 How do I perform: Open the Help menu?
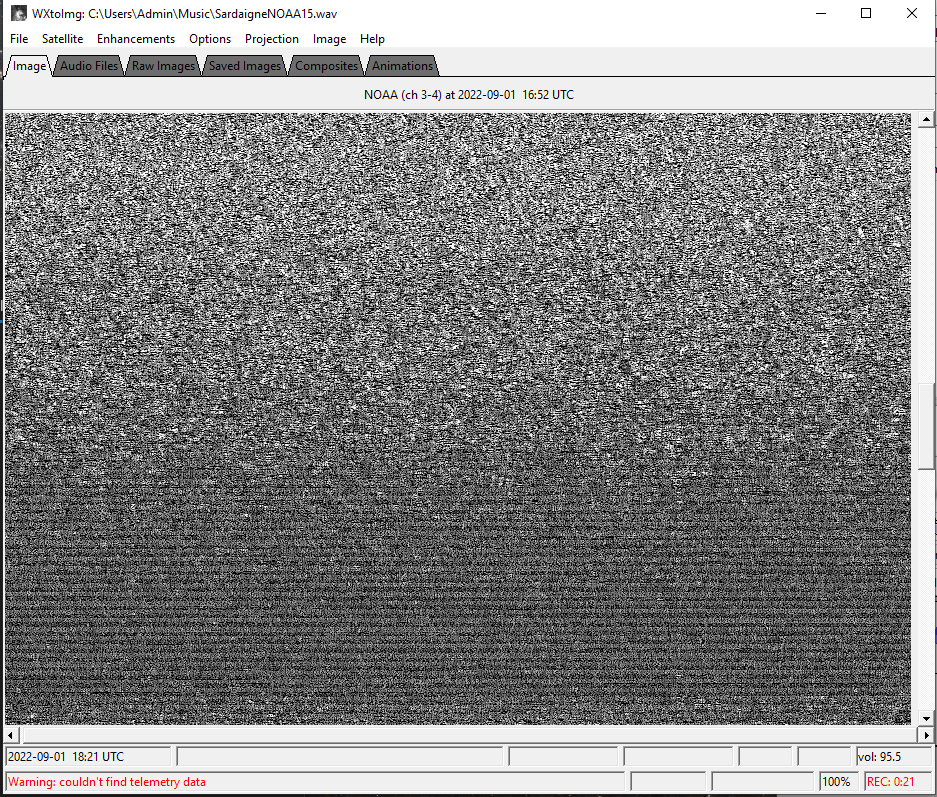372,39
